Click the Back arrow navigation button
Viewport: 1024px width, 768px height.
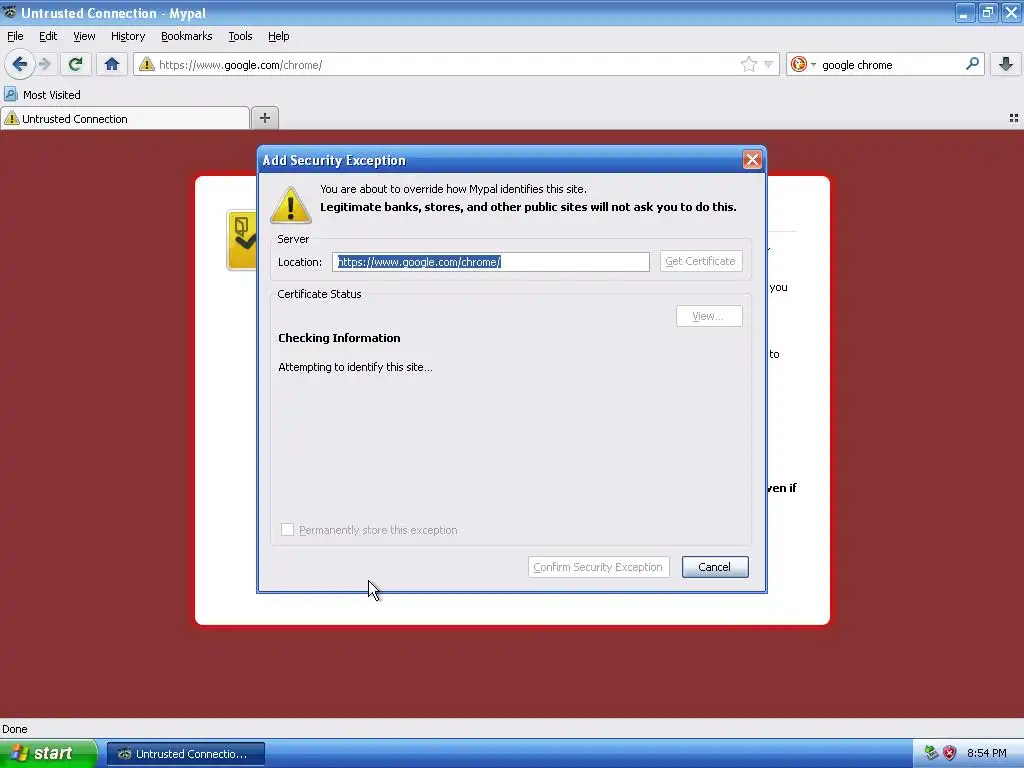pos(20,64)
